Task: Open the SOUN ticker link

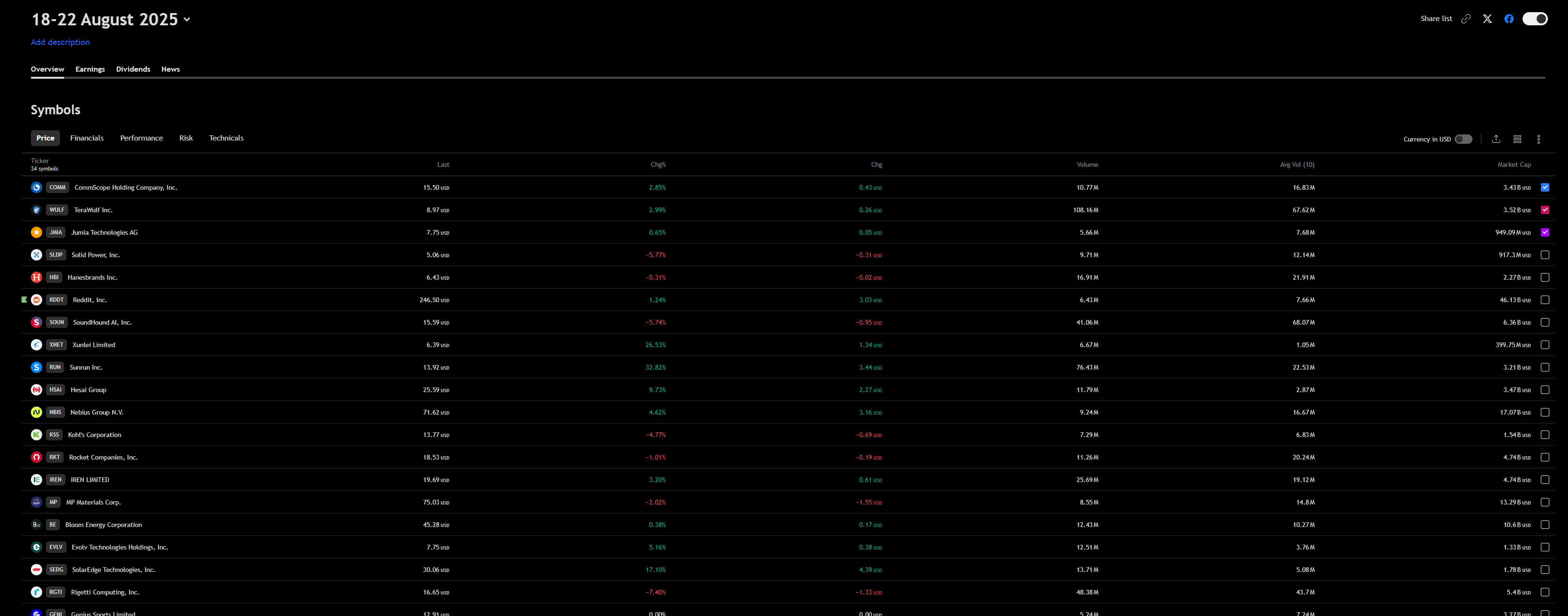Action: 57,322
